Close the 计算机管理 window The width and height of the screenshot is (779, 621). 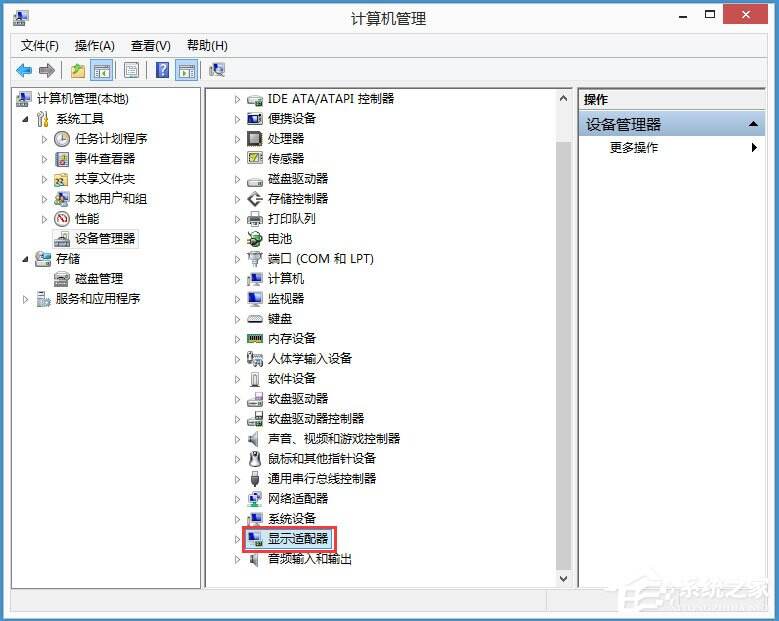pyautogui.click(x=746, y=15)
